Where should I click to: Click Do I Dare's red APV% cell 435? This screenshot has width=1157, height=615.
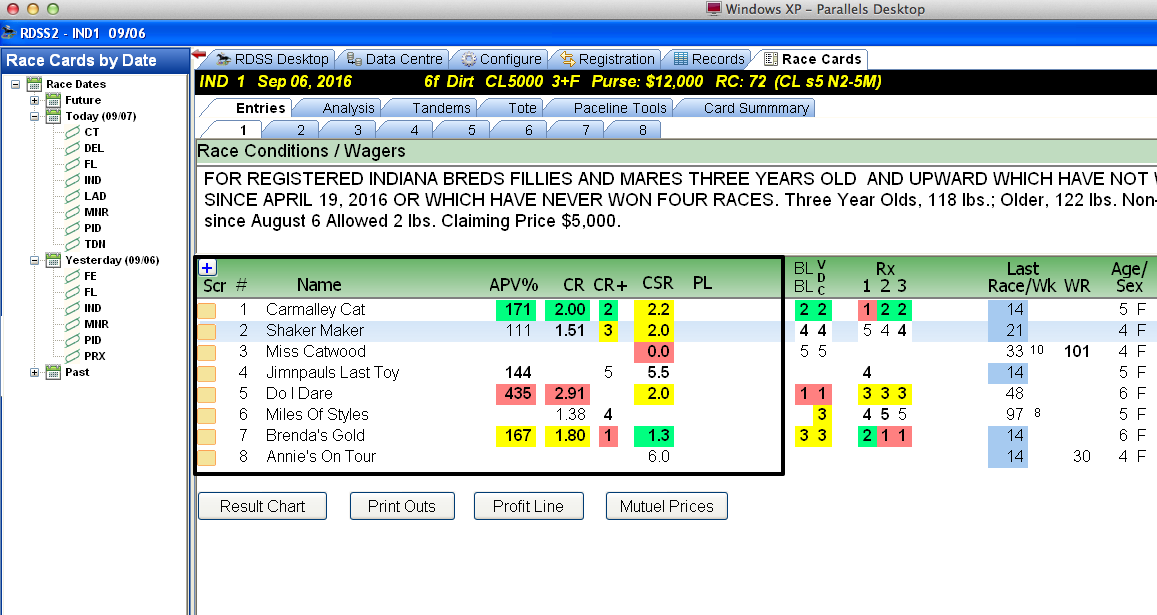coord(517,394)
